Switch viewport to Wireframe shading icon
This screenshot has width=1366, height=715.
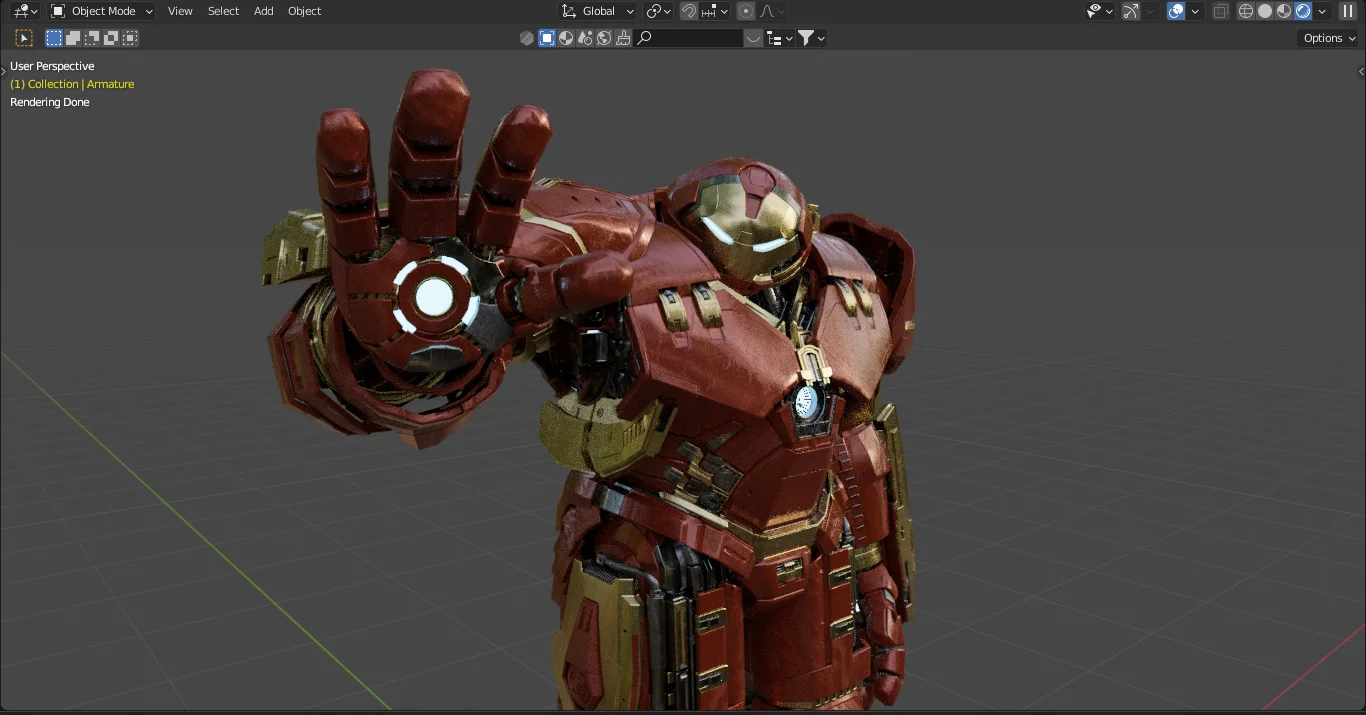coord(1245,11)
